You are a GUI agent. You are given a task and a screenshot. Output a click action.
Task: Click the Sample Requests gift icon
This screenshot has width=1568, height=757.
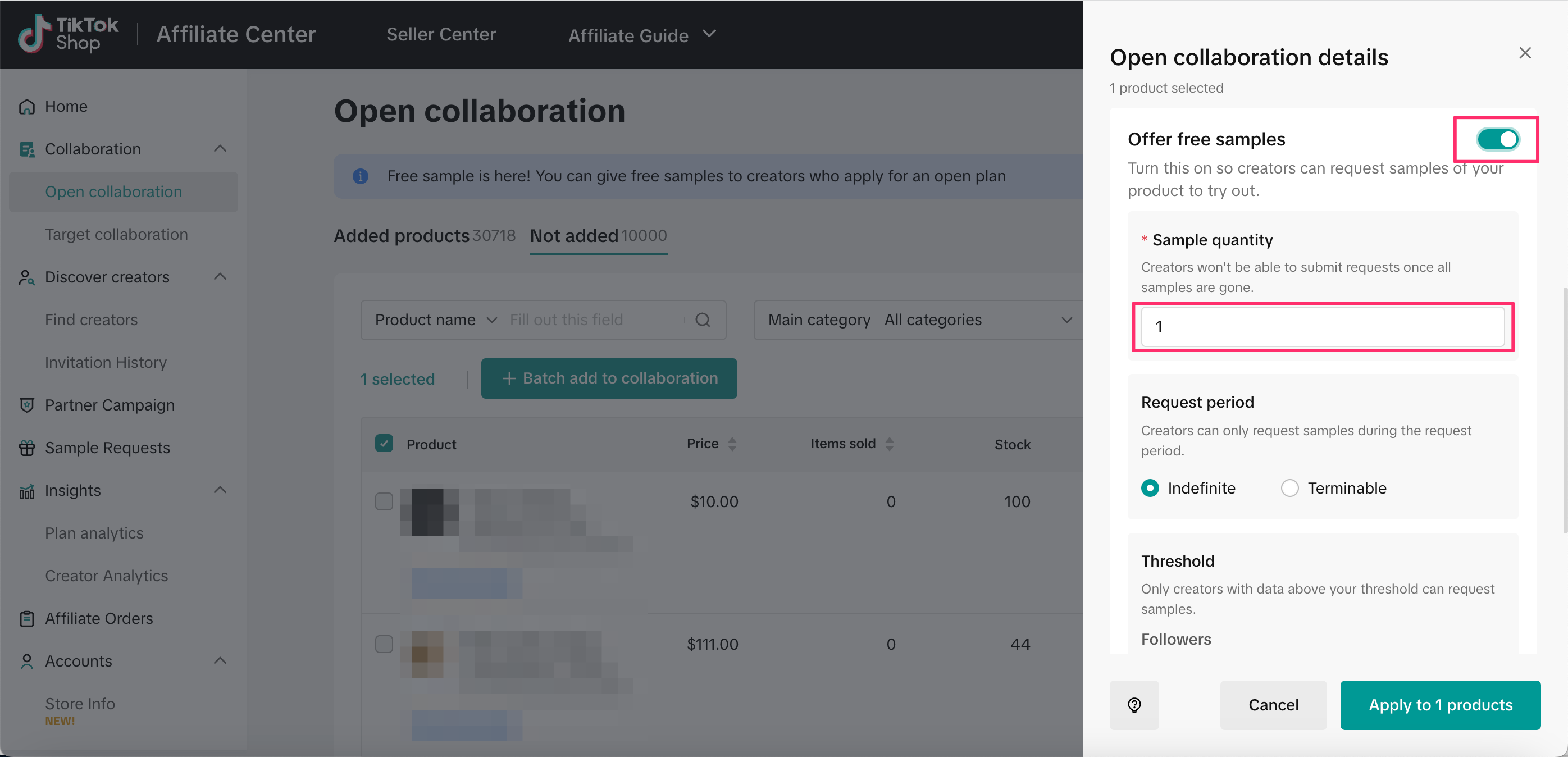[27, 448]
